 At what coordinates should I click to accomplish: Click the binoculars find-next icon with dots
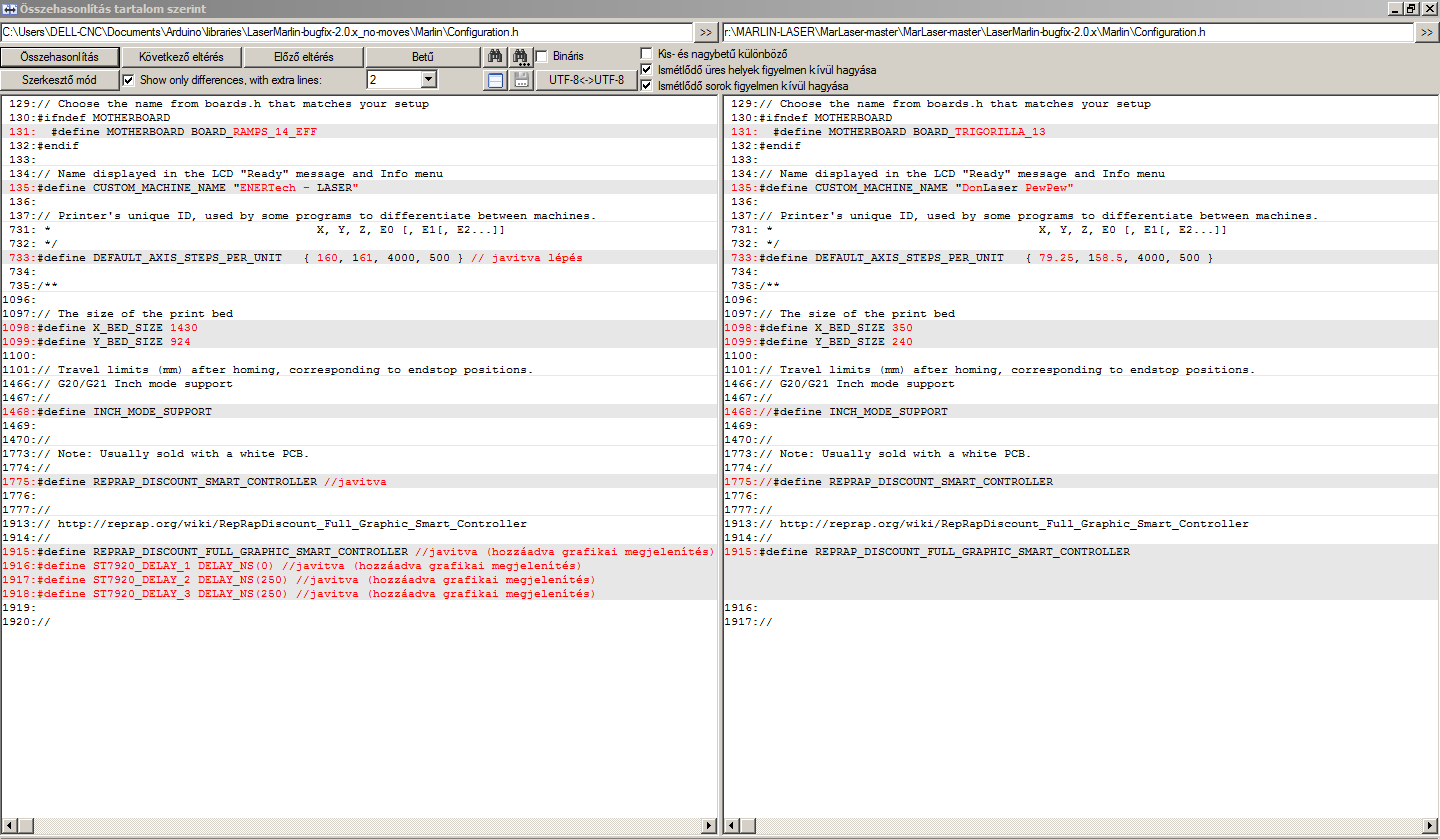(x=522, y=57)
